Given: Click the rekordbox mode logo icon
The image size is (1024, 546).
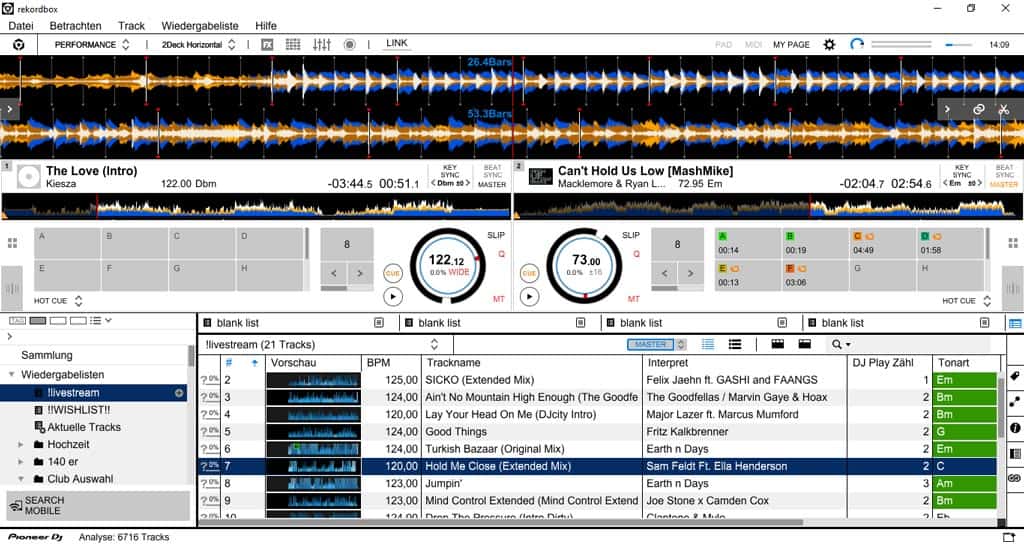Looking at the screenshot, I should point(19,44).
